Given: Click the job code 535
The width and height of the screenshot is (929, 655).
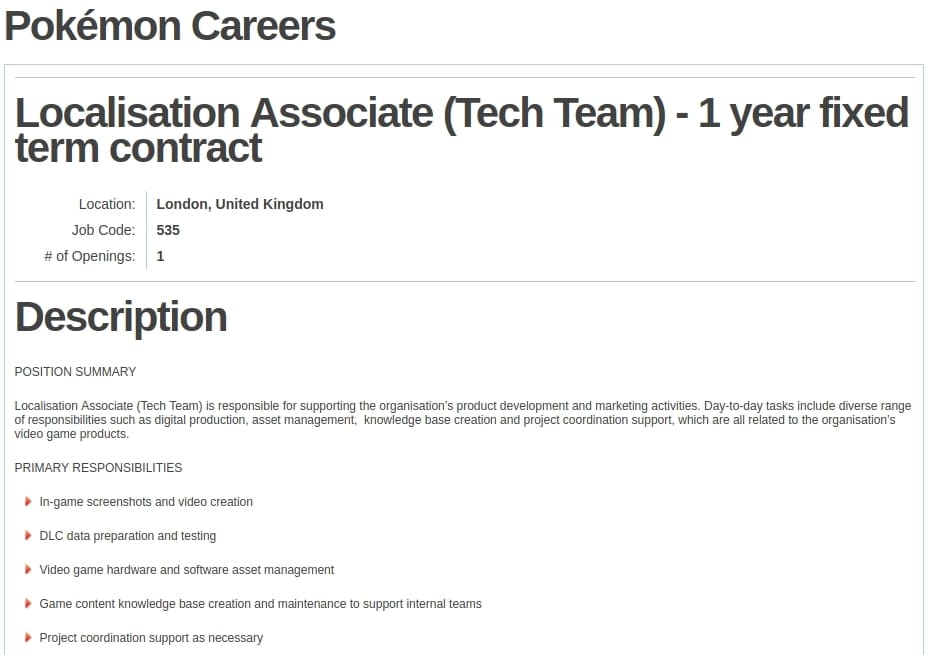Looking at the screenshot, I should pos(168,230).
